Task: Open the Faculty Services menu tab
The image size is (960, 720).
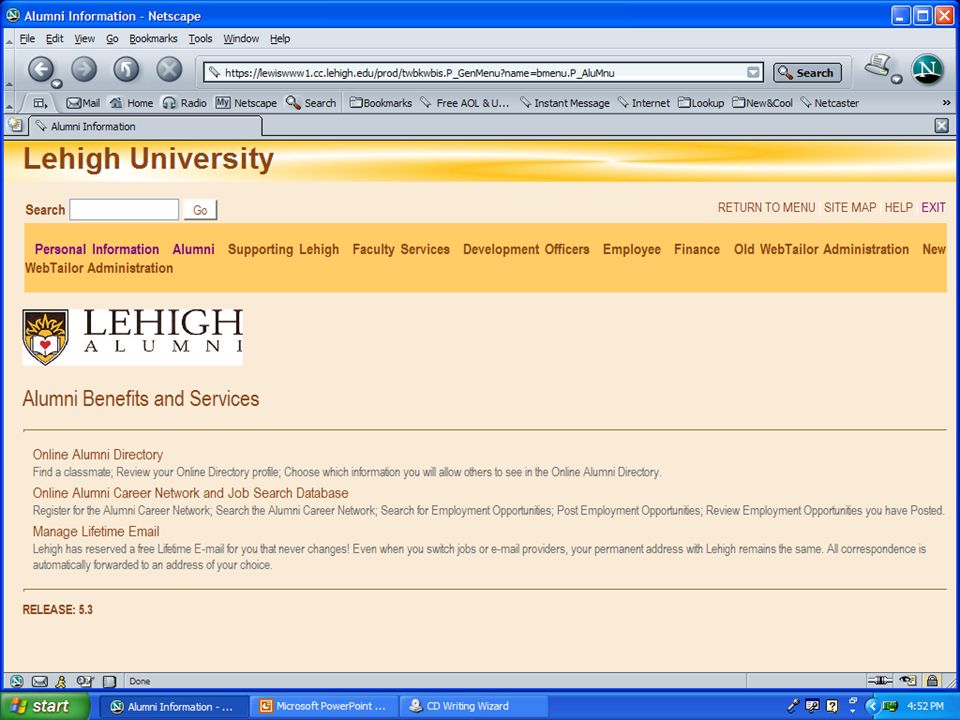Action: pyautogui.click(x=401, y=249)
